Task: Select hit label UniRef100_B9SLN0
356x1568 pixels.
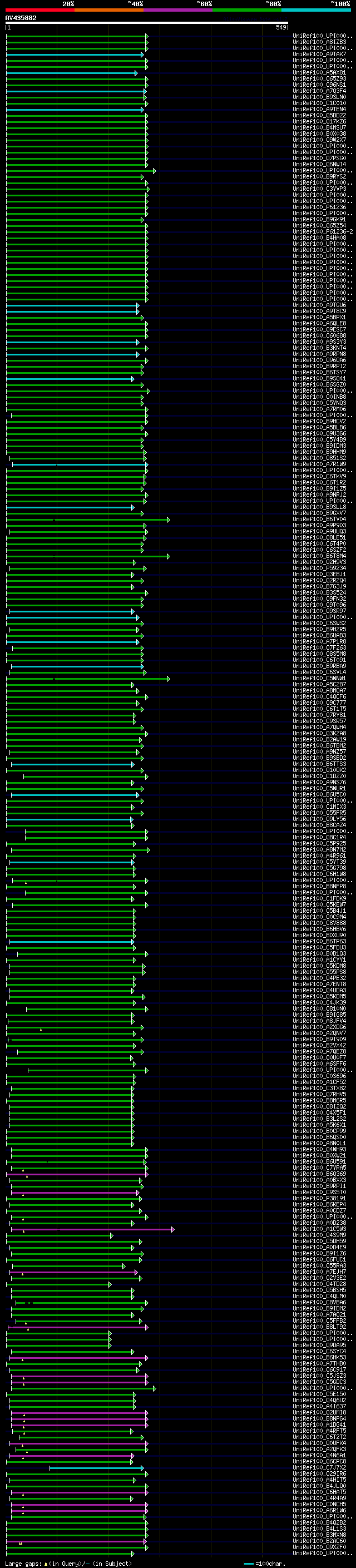Action: 319,97
